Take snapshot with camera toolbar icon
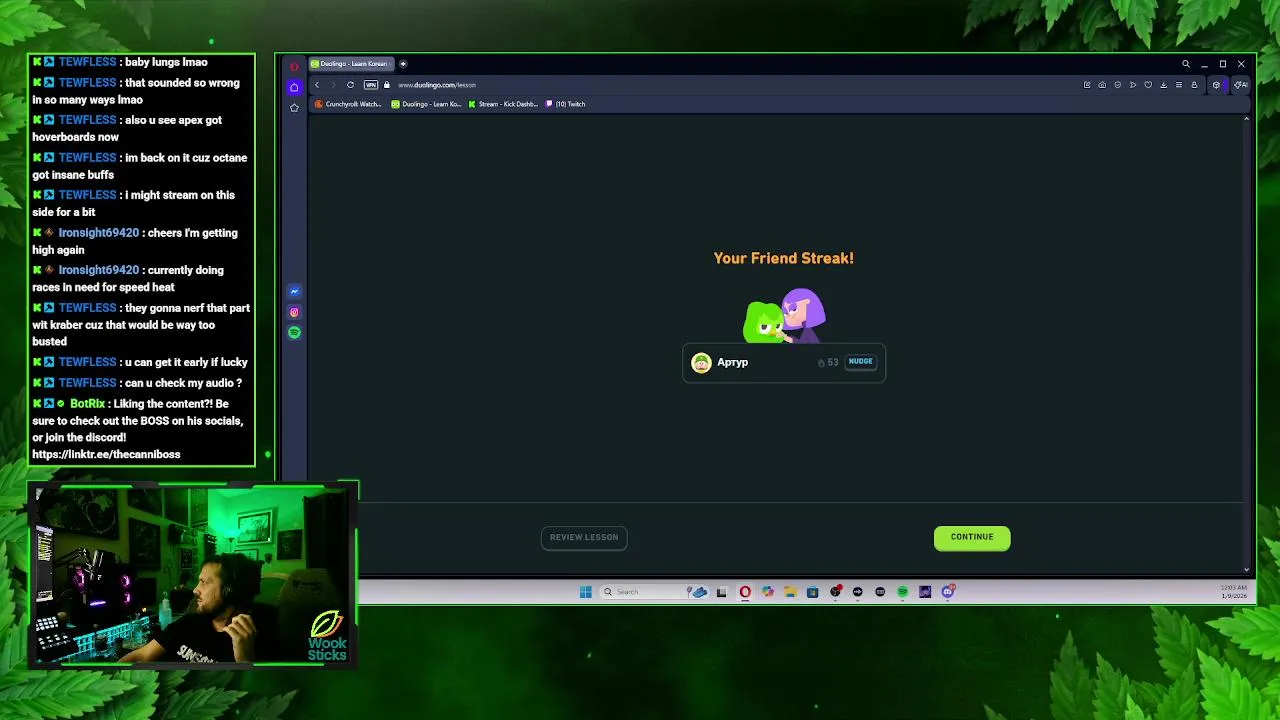 [1102, 85]
